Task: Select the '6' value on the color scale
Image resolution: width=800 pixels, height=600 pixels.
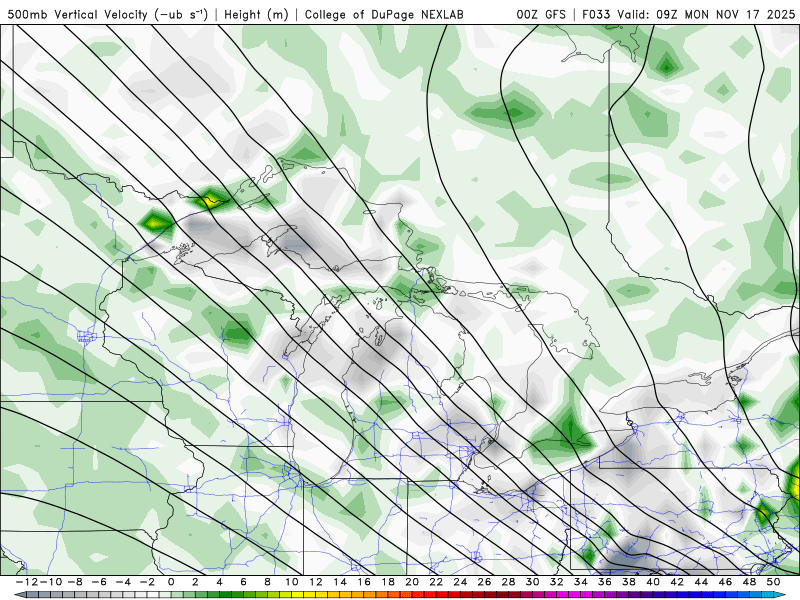Action: pos(243,582)
